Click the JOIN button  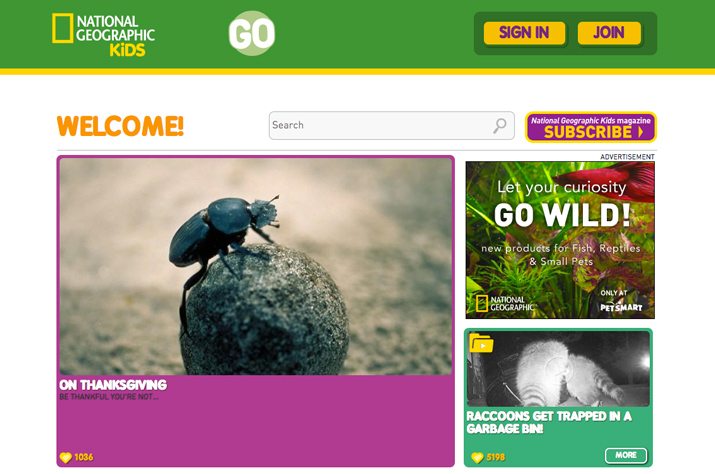[609, 33]
